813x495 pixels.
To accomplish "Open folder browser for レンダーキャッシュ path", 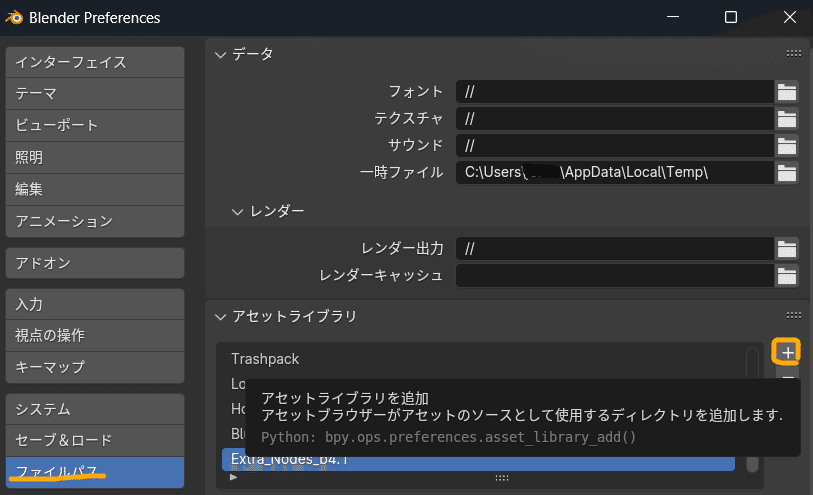I will click(787, 276).
